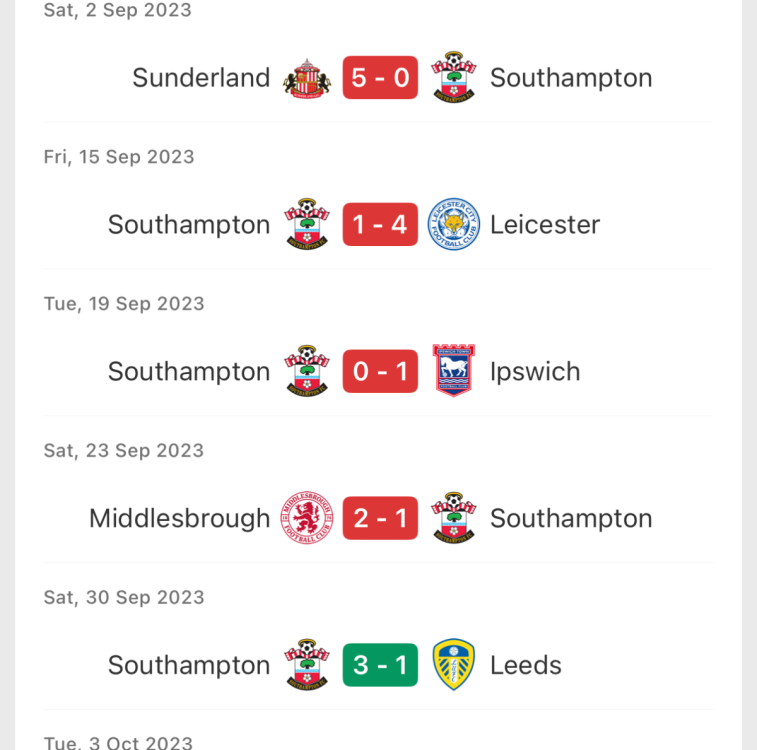Open the 1 - 4 score result
This screenshot has width=757, height=750.
pos(380,224)
